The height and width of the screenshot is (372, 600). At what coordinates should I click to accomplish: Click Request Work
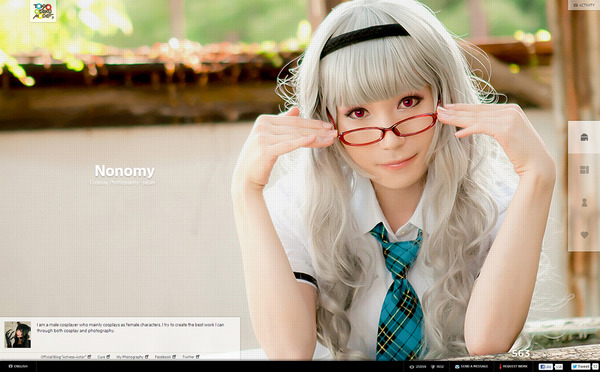[513, 367]
